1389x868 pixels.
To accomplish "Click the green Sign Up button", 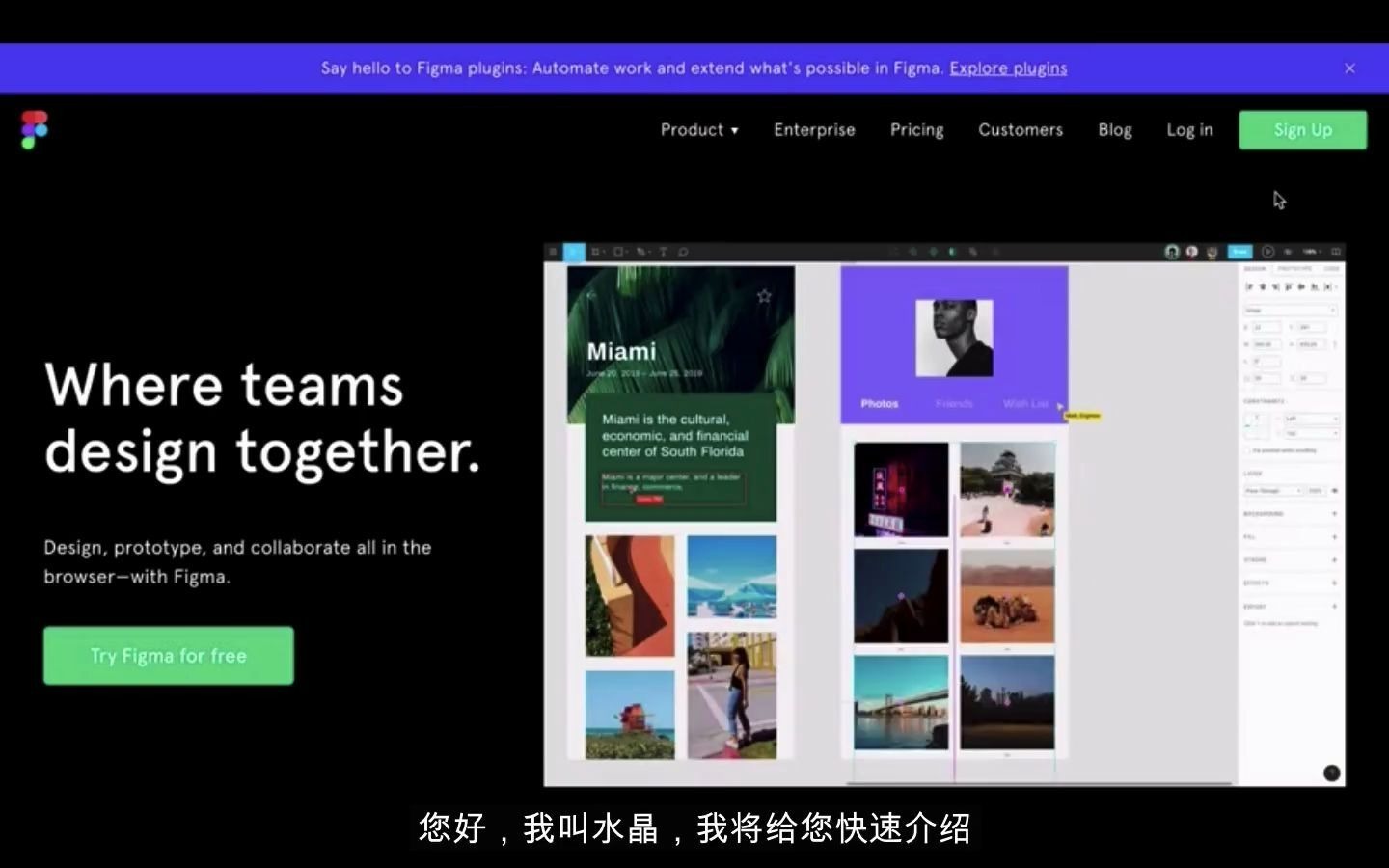I will [1302, 130].
